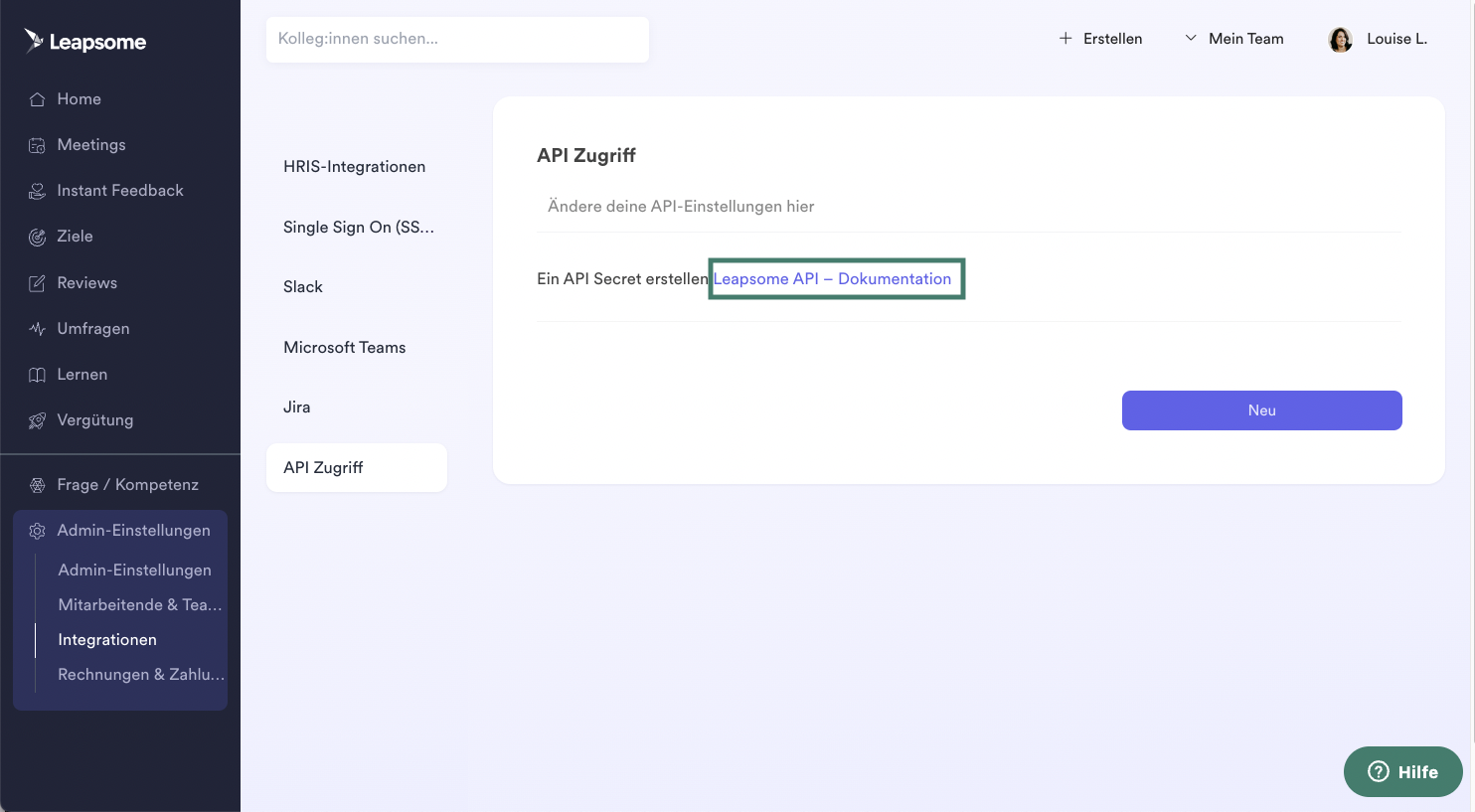Image resolution: width=1475 pixels, height=812 pixels.
Task: Click the Frage / Kompetenz icon
Action: click(37, 485)
